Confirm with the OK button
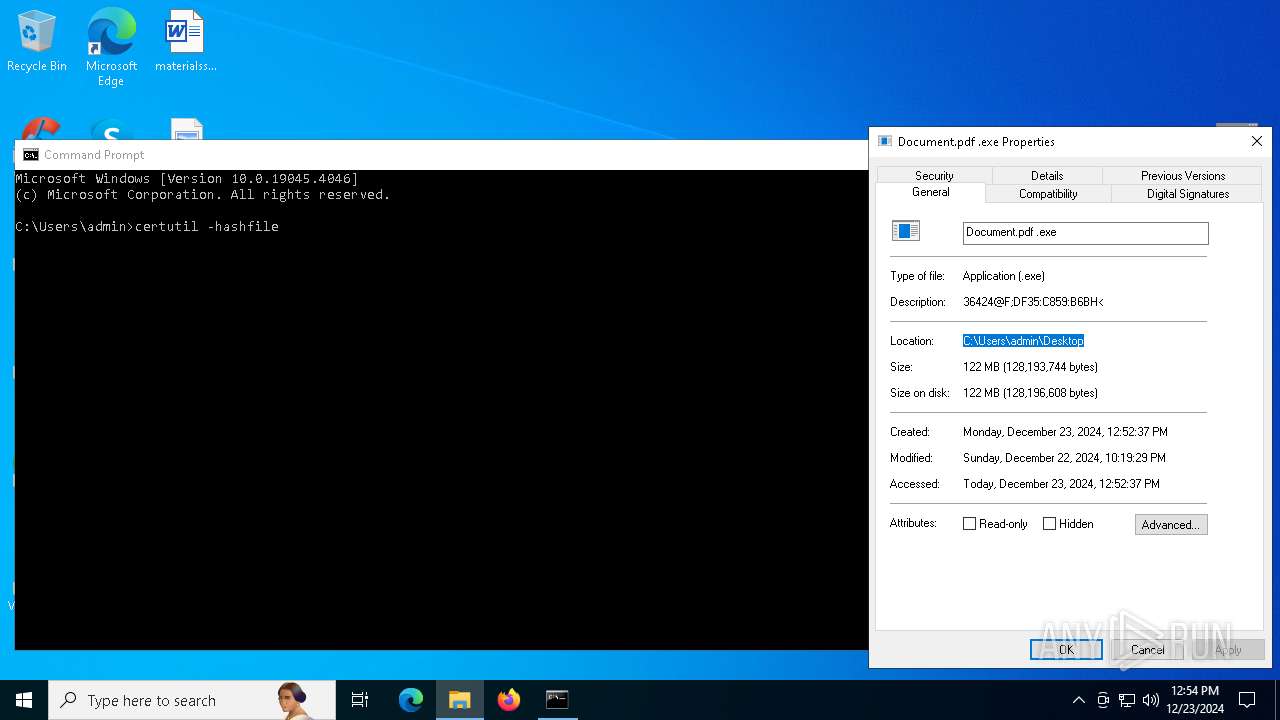 [1066, 649]
